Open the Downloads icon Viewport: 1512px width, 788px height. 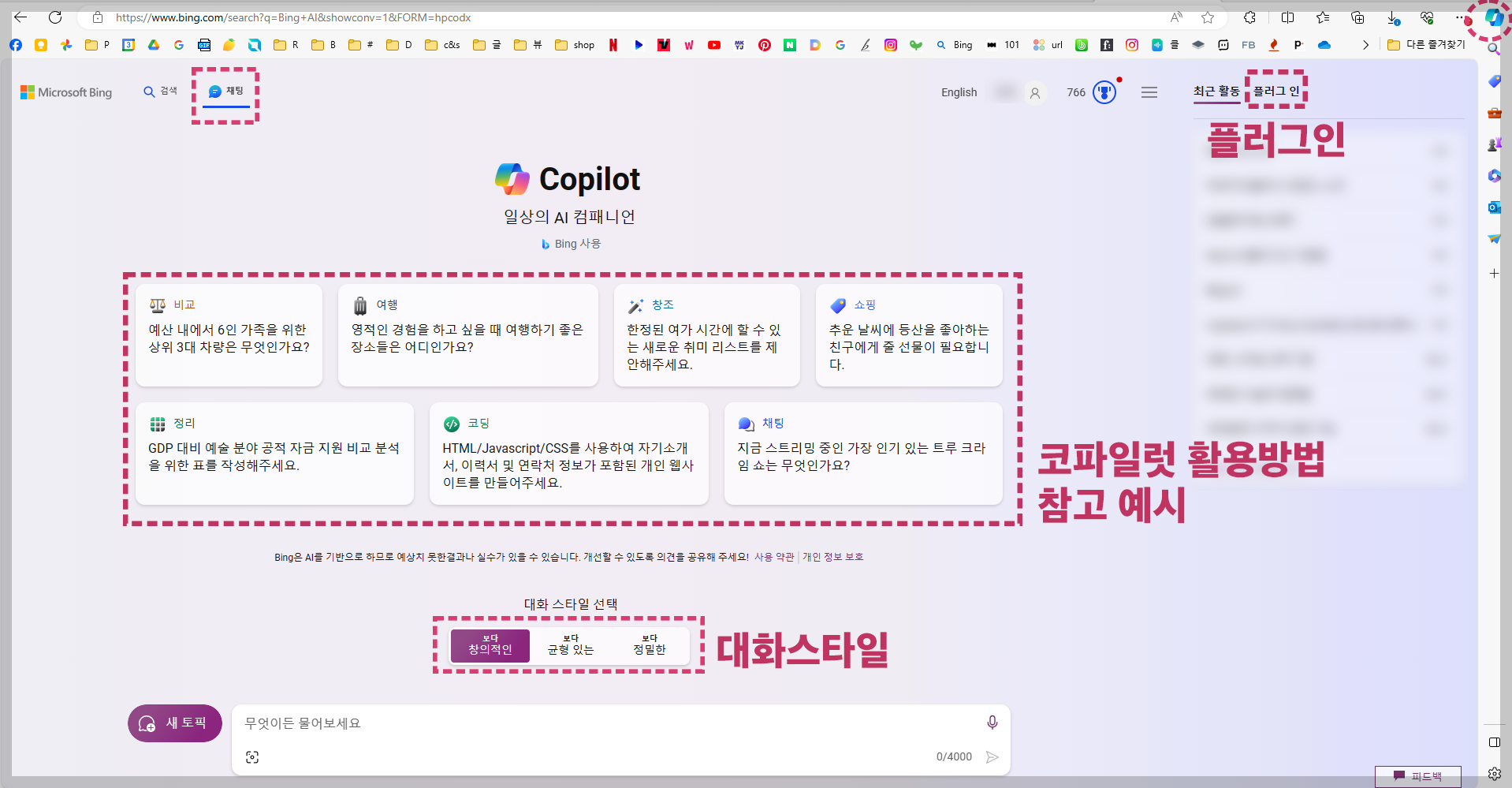1393,17
